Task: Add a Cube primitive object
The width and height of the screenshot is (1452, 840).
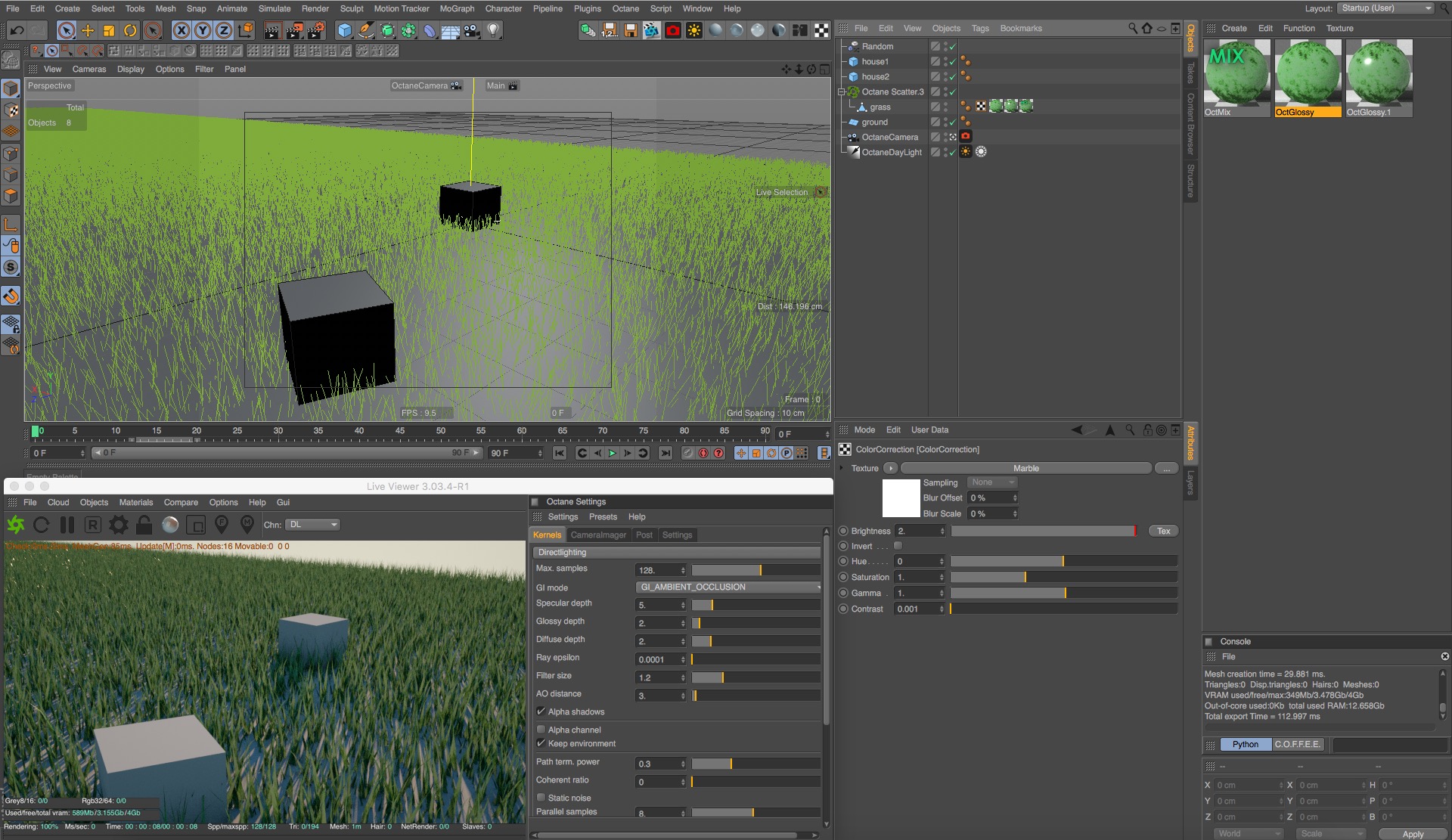Action: [345, 31]
